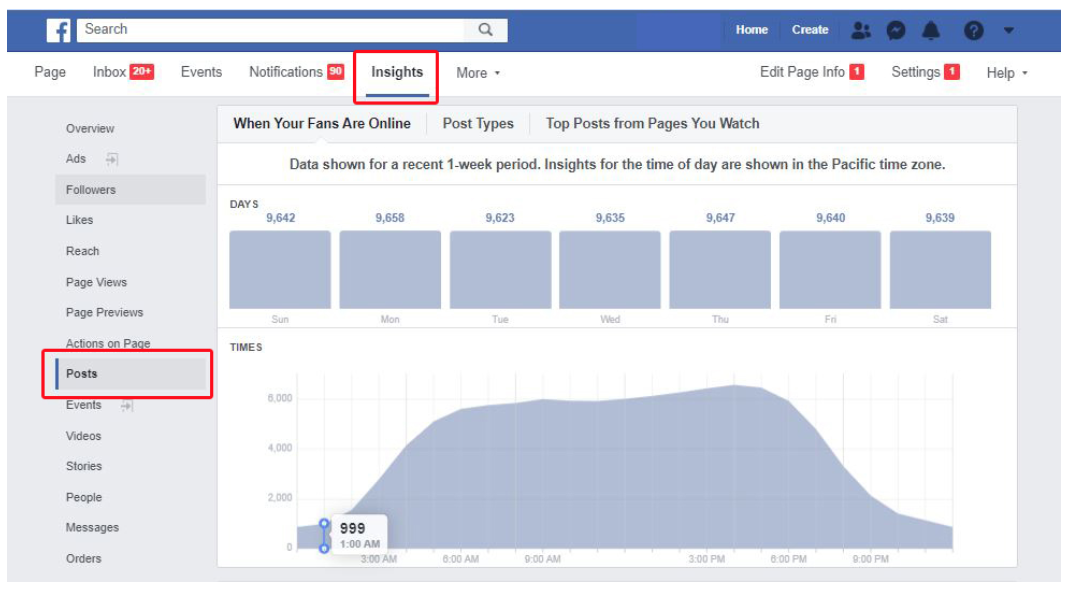Open Followers in the Insights sidebar

tap(91, 190)
